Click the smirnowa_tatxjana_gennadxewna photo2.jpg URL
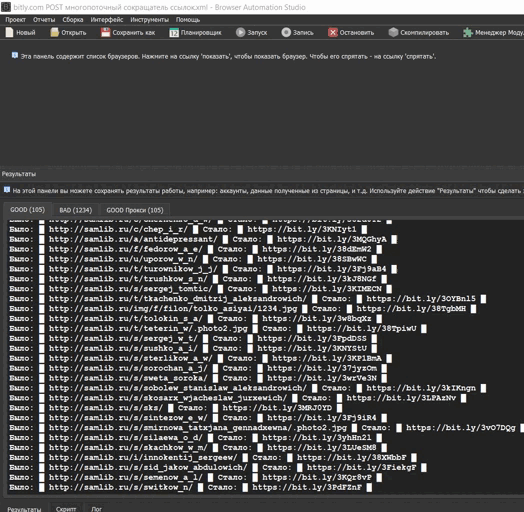 (x=198, y=428)
